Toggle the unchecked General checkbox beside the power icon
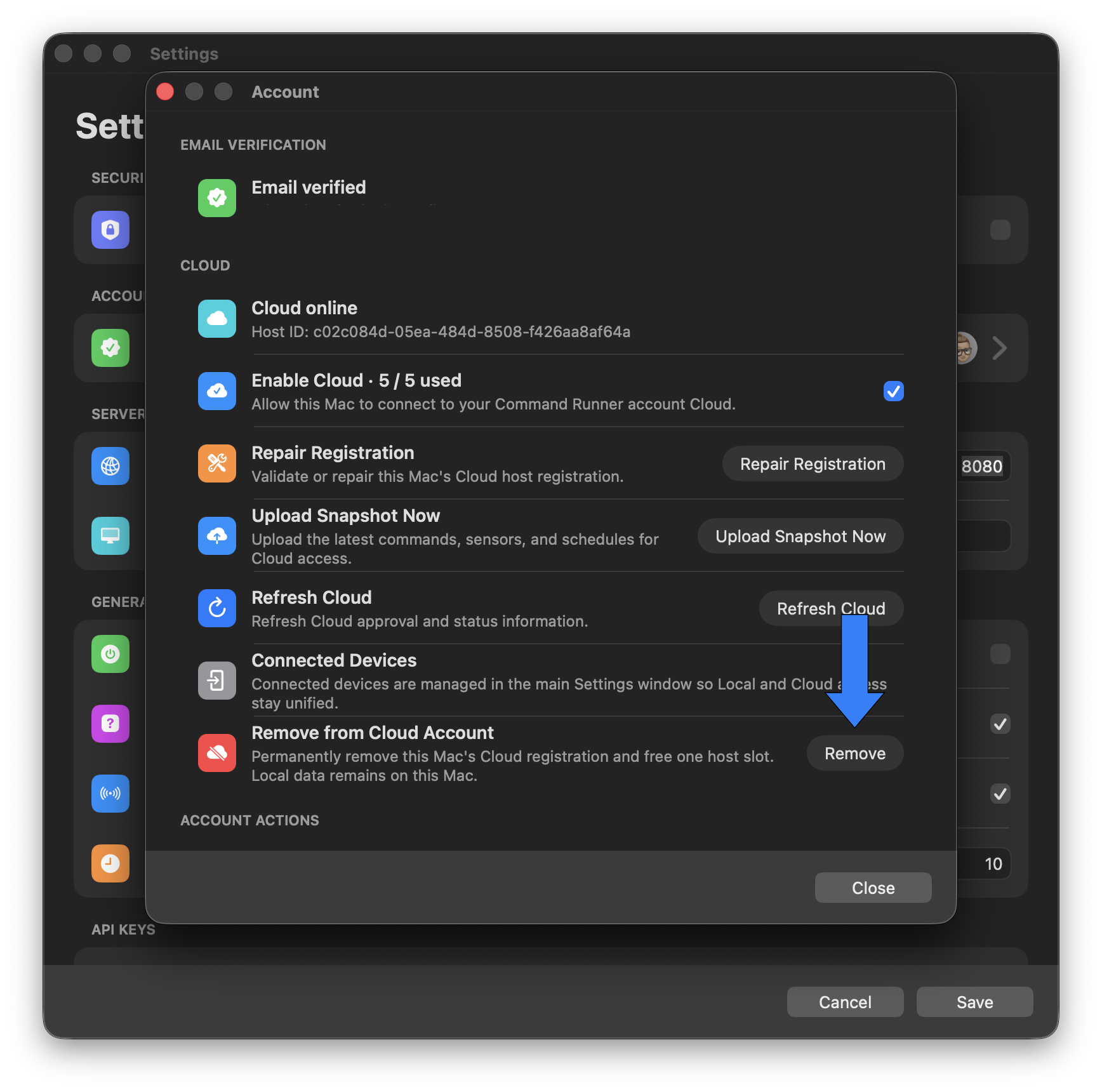 (1000, 654)
